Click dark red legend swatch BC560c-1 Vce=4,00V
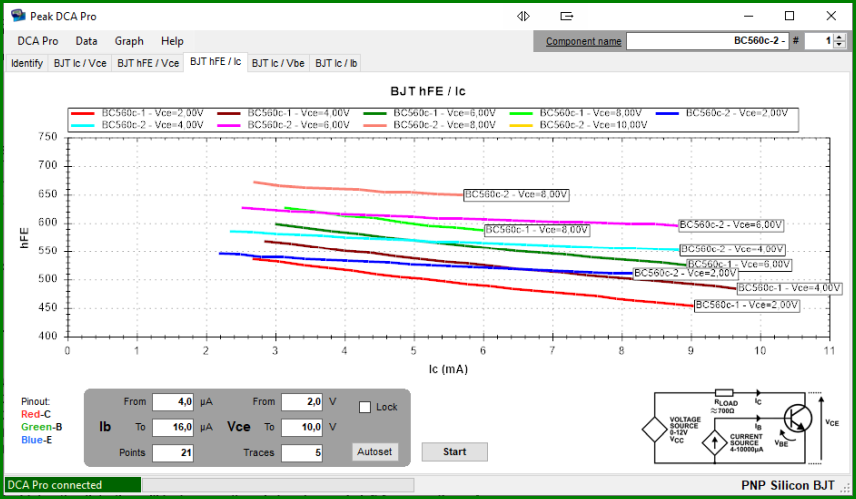The width and height of the screenshot is (856, 499). click(229, 113)
